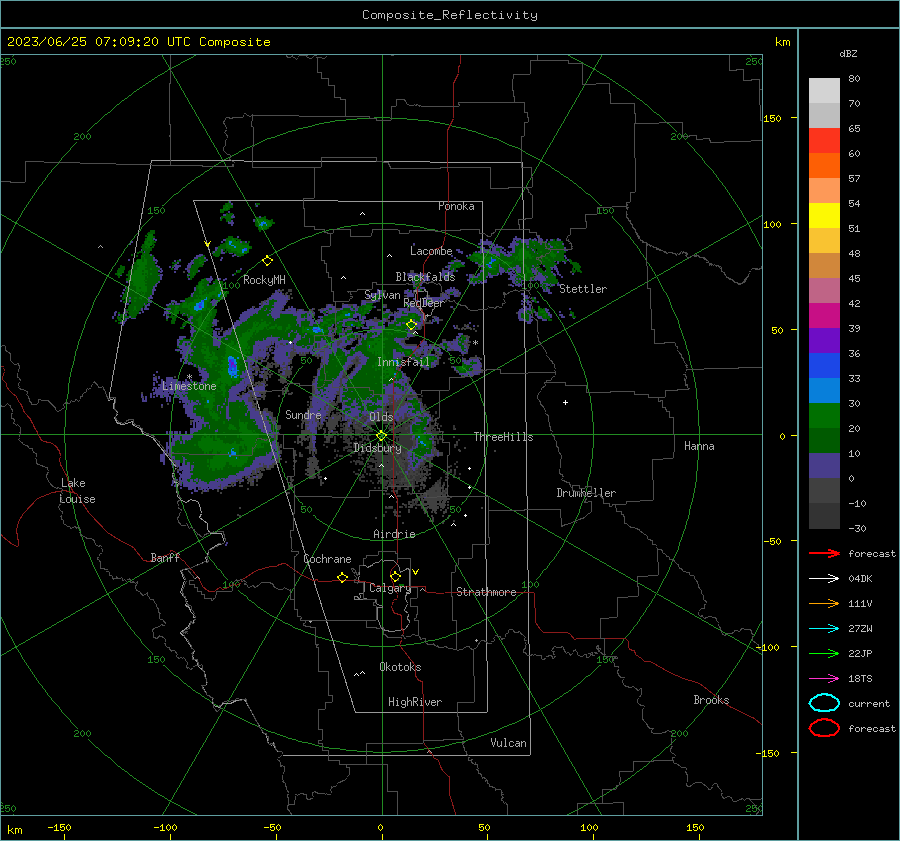Click the RockyMH label
This screenshot has height=841, width=900.
pos(264,280)
